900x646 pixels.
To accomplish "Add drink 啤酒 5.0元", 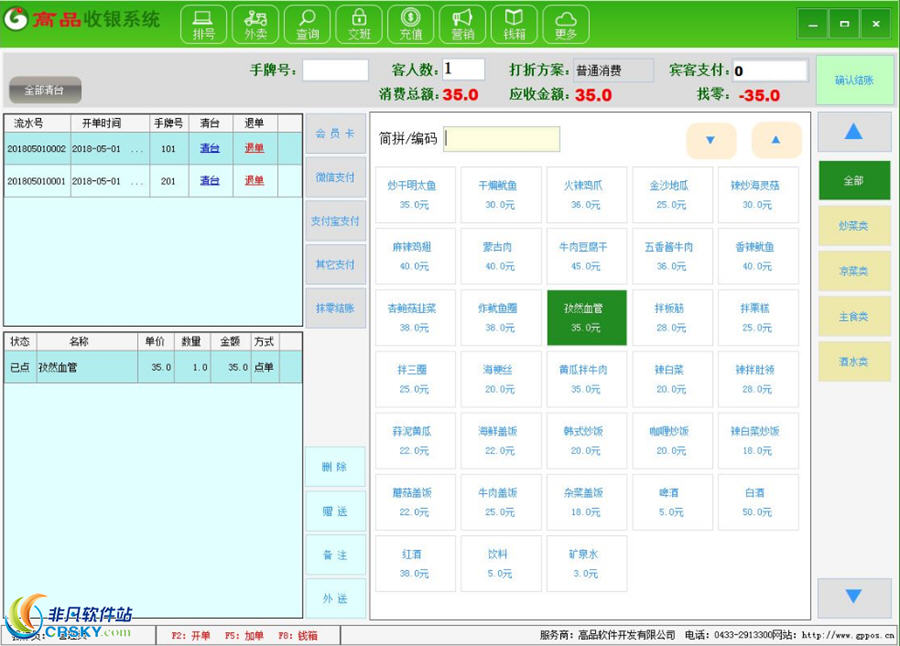I will point(672,502).
